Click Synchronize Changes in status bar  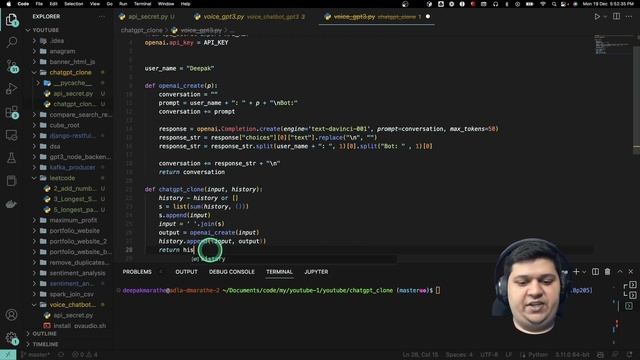coord(61,355)
